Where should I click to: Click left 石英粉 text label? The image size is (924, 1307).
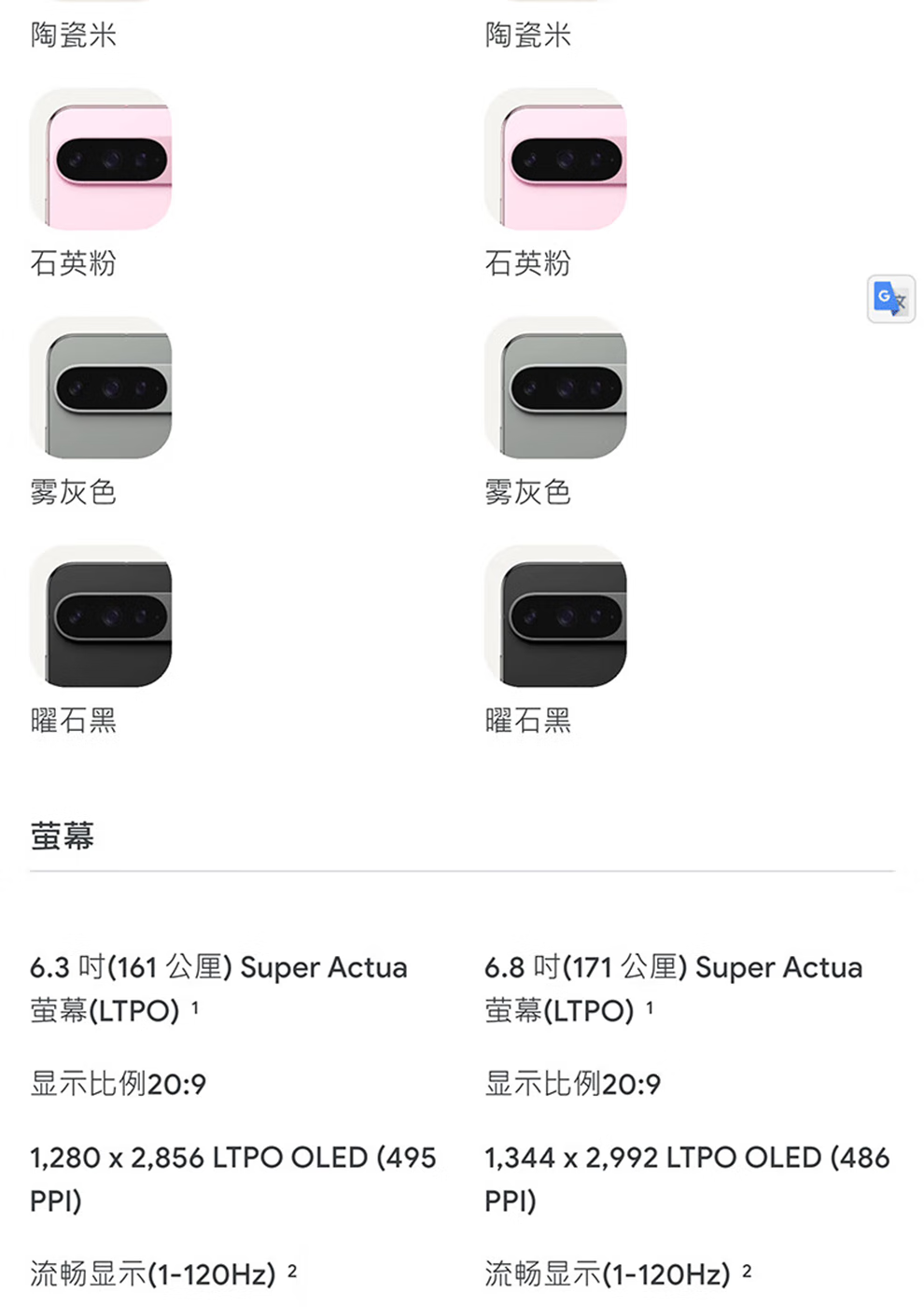click(x=74, y=263)
